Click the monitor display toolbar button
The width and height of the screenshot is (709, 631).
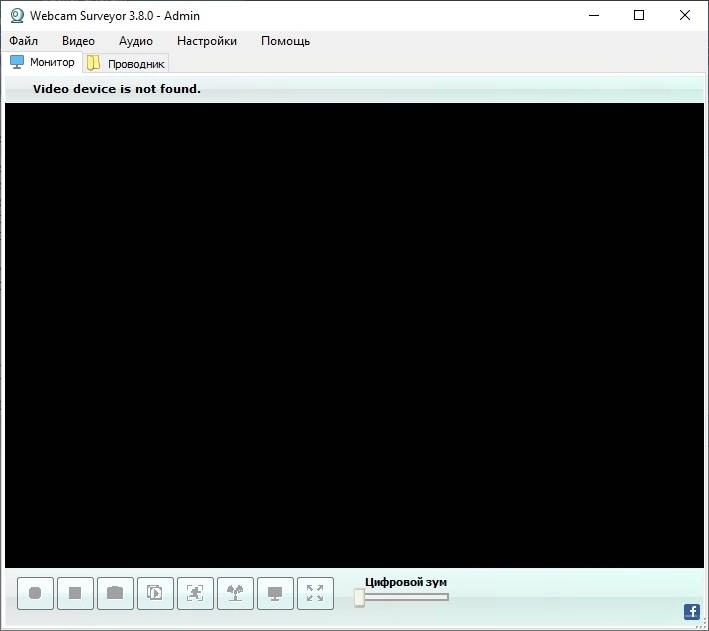(275, 593)
